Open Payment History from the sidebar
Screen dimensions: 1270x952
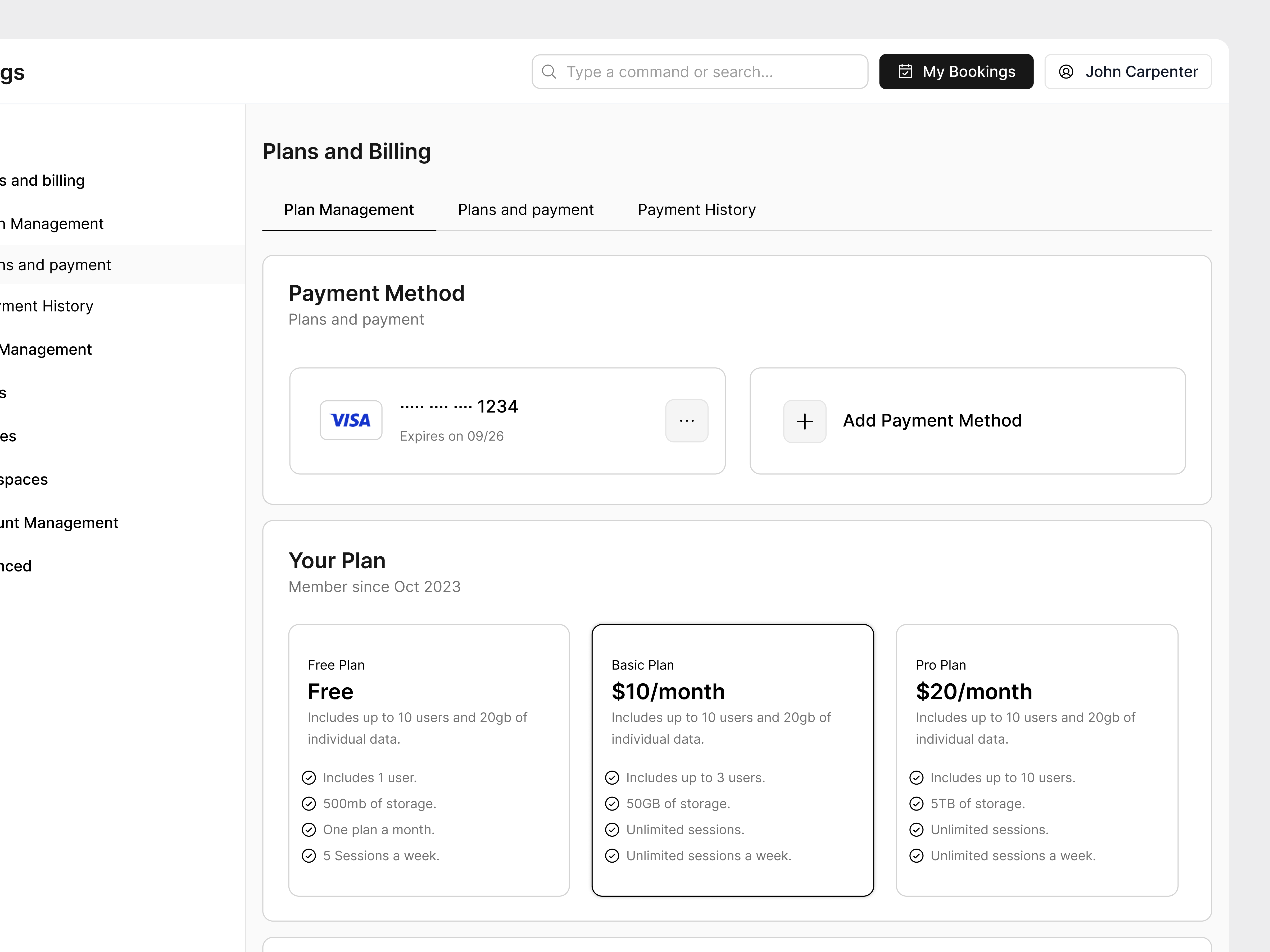(46, 306)
